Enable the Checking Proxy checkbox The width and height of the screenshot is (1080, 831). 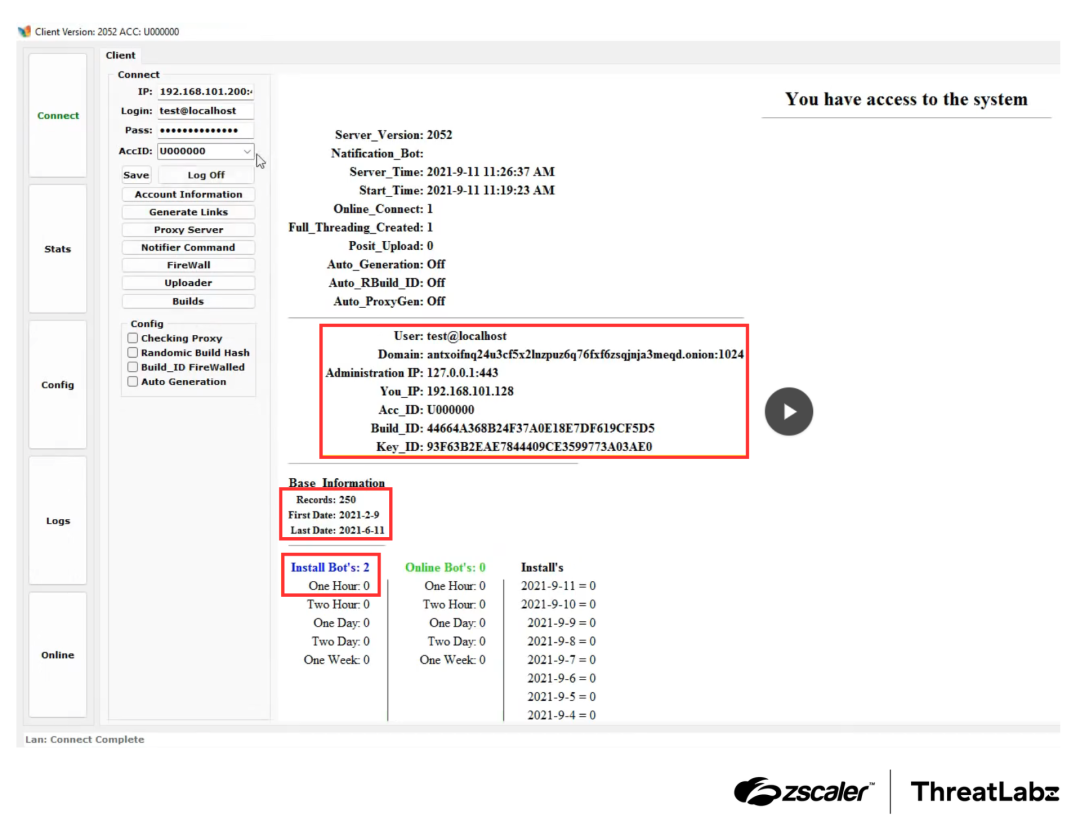pos(133,339)
